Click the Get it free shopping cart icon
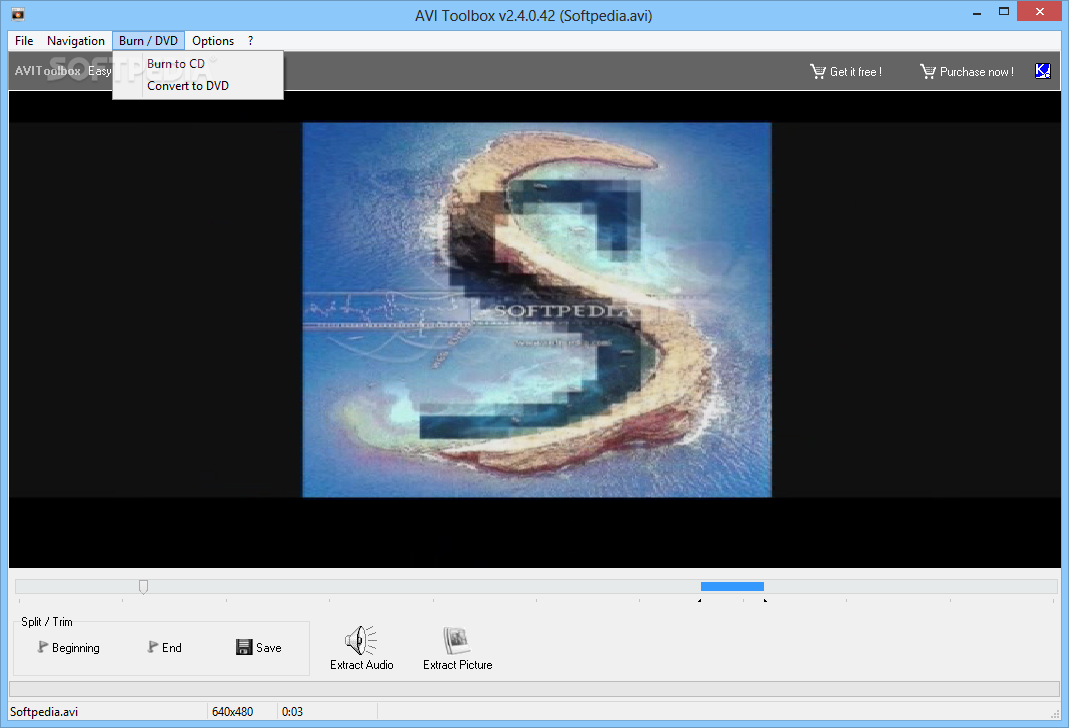The width and height of the screenshot is (1069, 728). (x=817, y=71)
